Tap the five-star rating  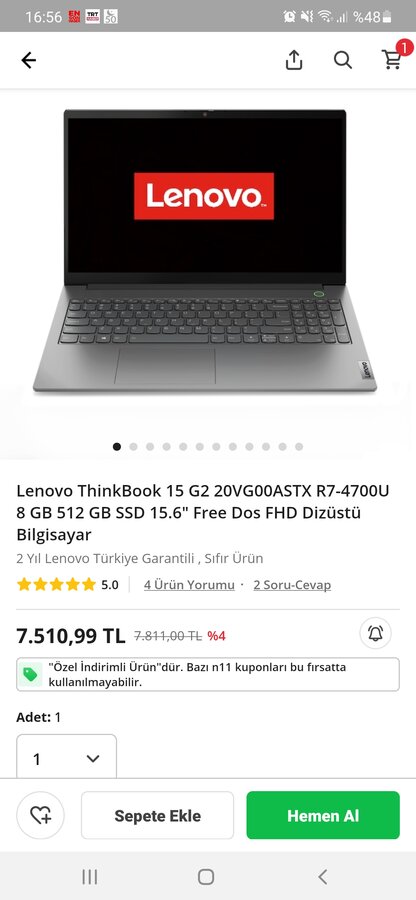point(56,584)
